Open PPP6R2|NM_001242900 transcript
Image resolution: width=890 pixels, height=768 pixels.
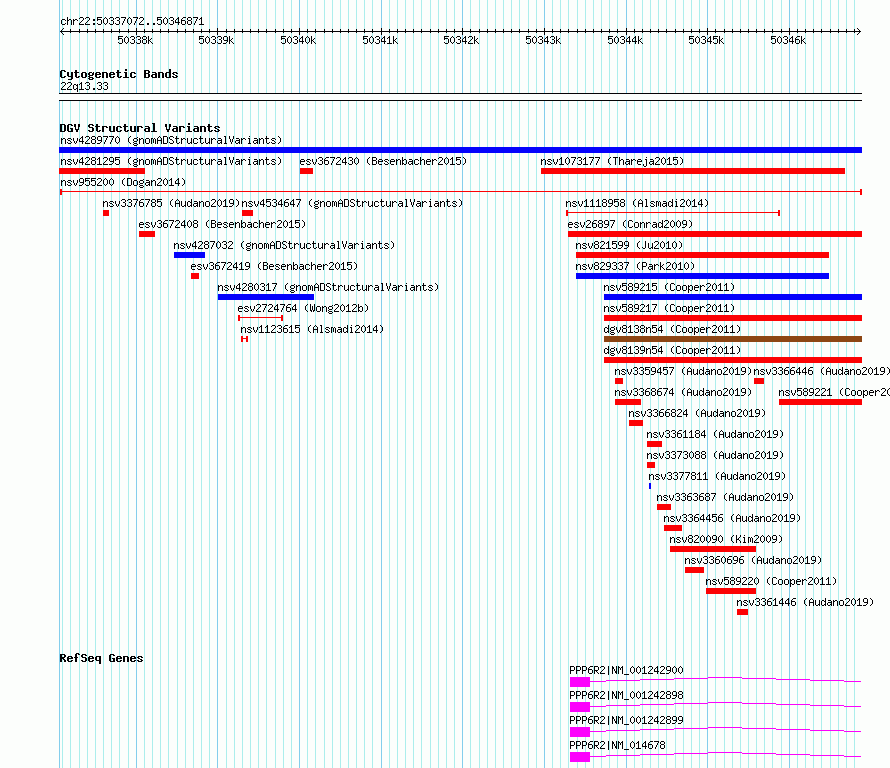pyautogui.click(x=626, y=670)
